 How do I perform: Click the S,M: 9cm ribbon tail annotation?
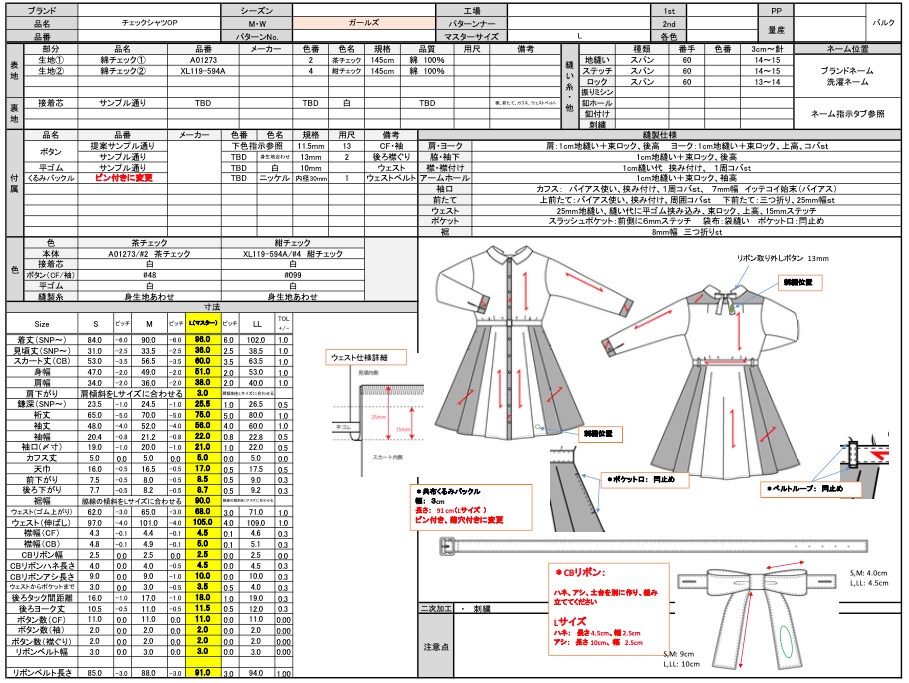tap(678, 654)
